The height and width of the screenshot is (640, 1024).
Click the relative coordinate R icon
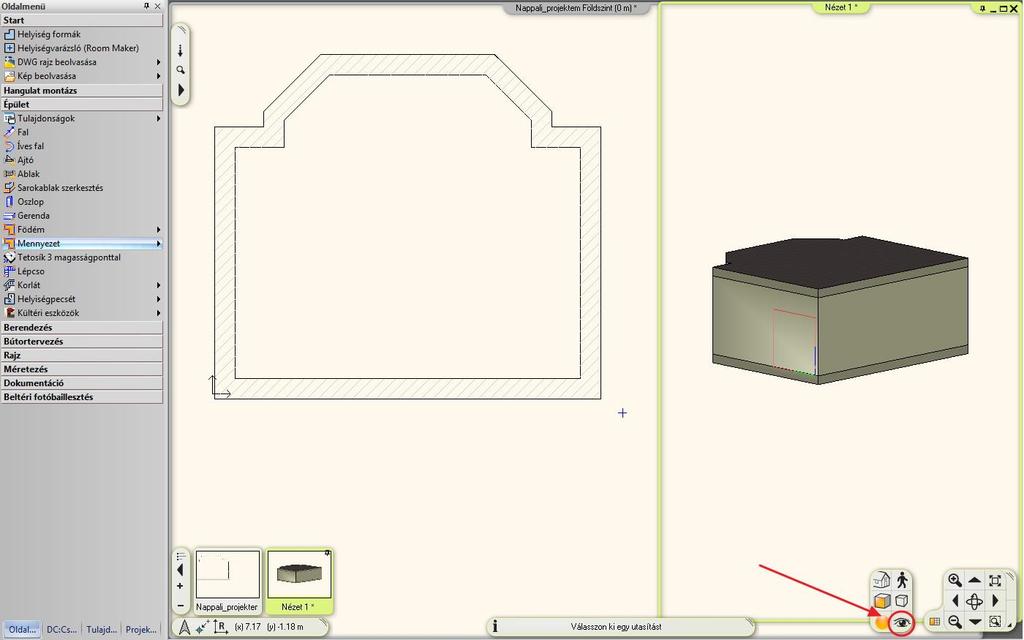click(x=221, y=627)
